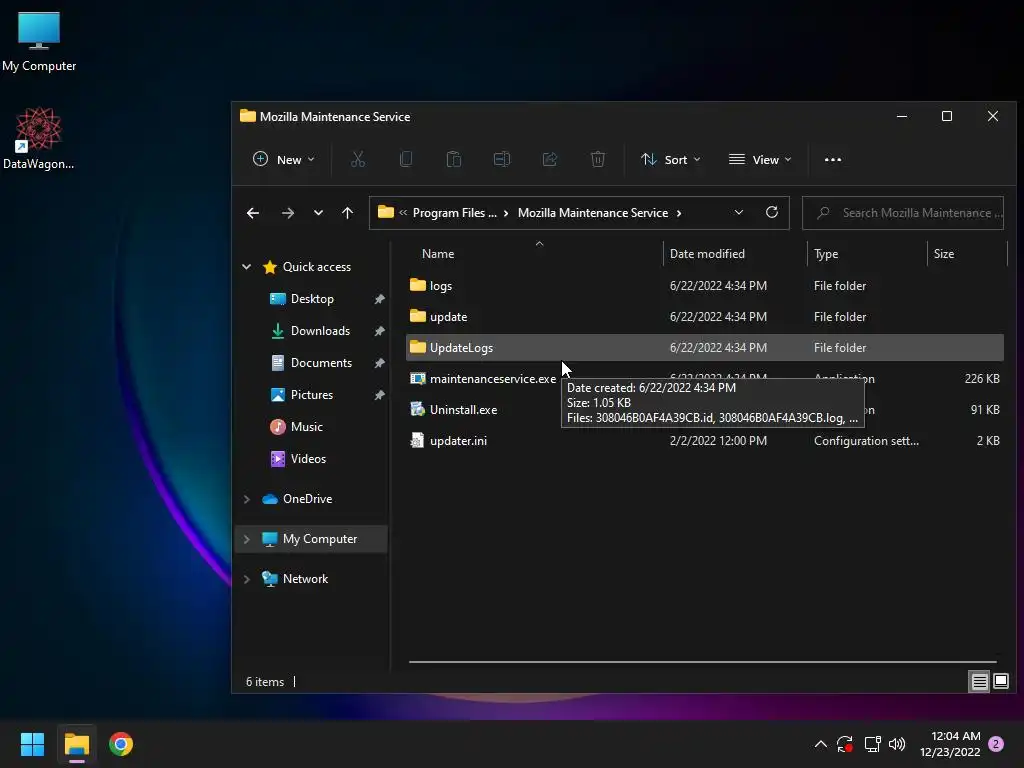
Task: Click the Rename icon in toolbar
Action: [x=502, y=159]
